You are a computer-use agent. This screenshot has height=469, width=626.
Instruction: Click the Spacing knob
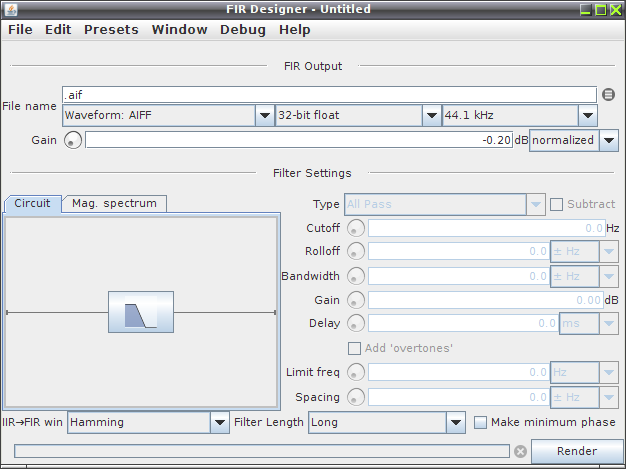coord(355,397)
